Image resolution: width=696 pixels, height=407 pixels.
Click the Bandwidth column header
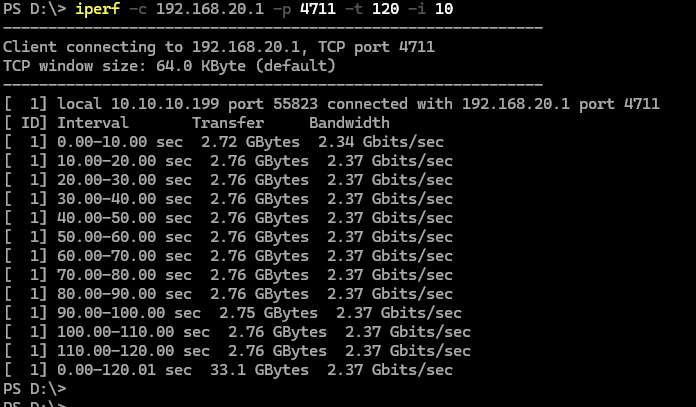tap(349, 123)
